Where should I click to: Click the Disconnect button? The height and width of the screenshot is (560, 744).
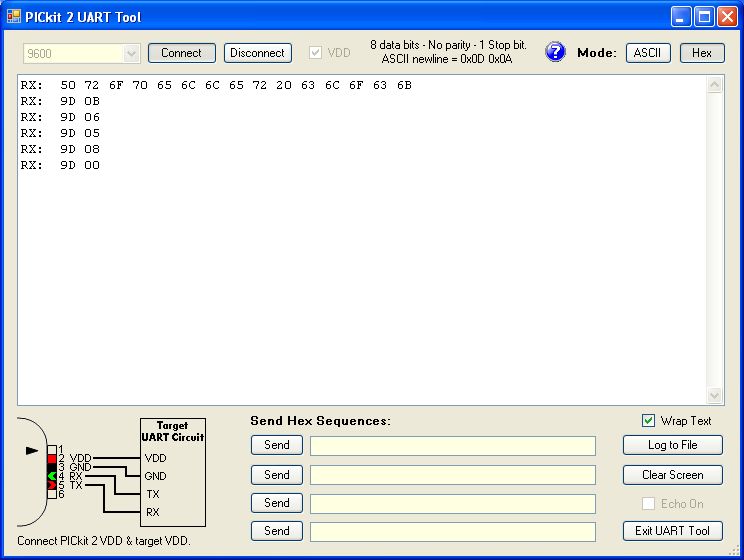tap(258, 53)
